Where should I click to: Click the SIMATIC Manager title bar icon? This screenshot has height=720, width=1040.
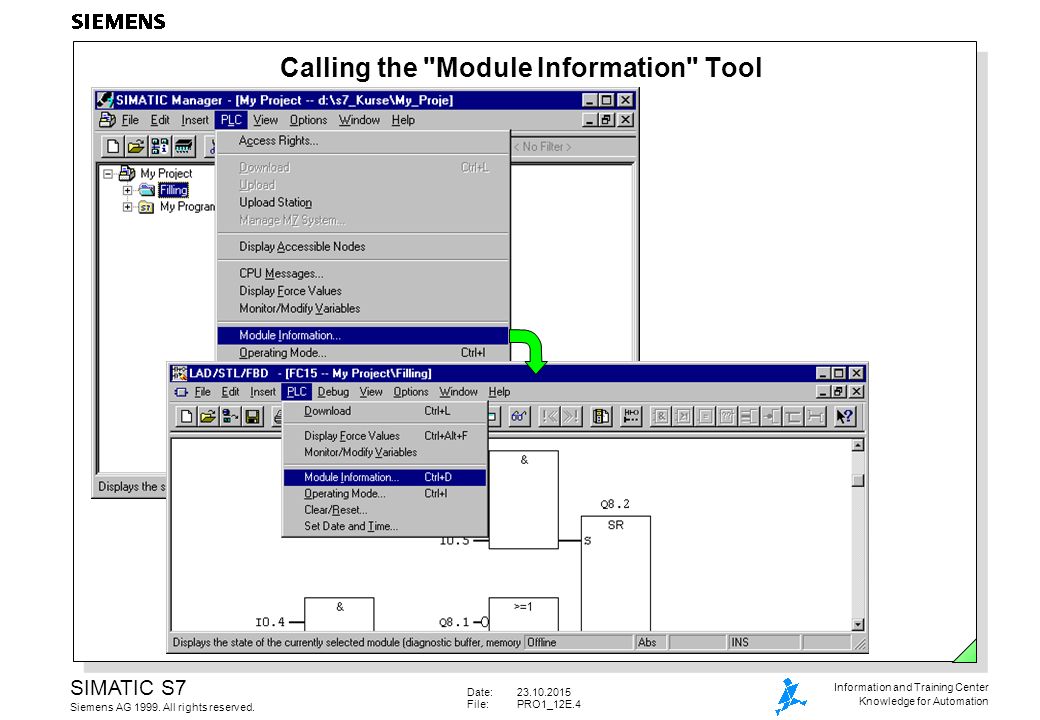coord(104,100)
